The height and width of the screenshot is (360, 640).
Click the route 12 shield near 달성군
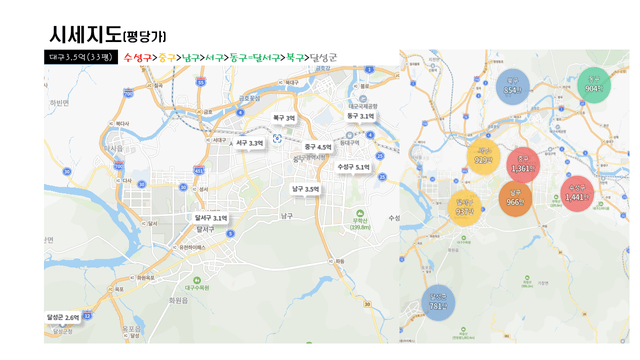(x=87, y=315)
